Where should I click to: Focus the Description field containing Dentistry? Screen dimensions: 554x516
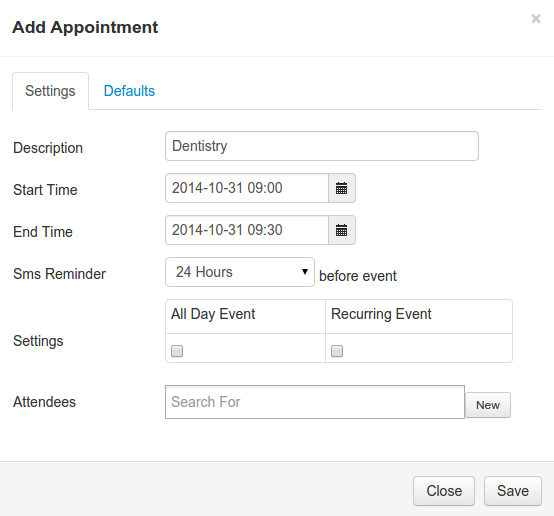(x=322, y=146)
